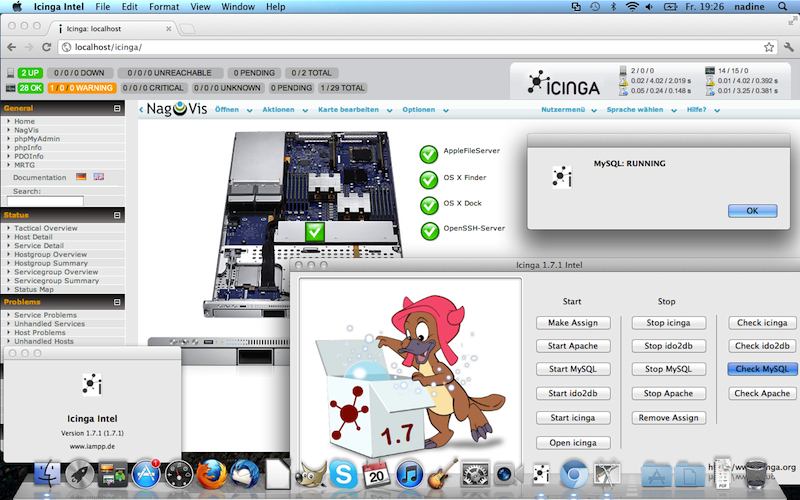Expand Karte bearbeiten menu
Image resolution: width=800 pixels, height=500 pixels.
[355, 110]
